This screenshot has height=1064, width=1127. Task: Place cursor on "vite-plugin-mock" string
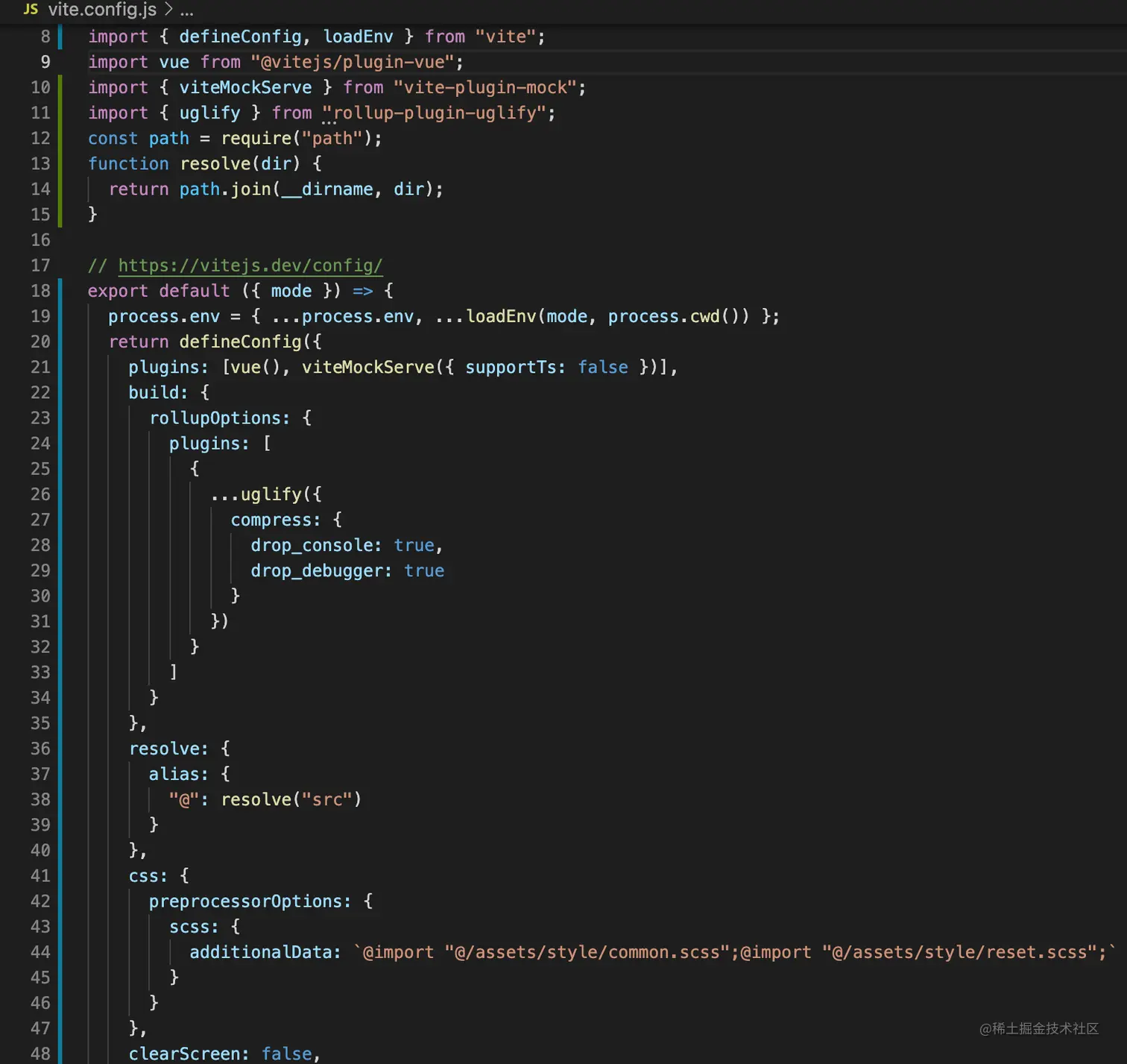click(x=485, y=87)
